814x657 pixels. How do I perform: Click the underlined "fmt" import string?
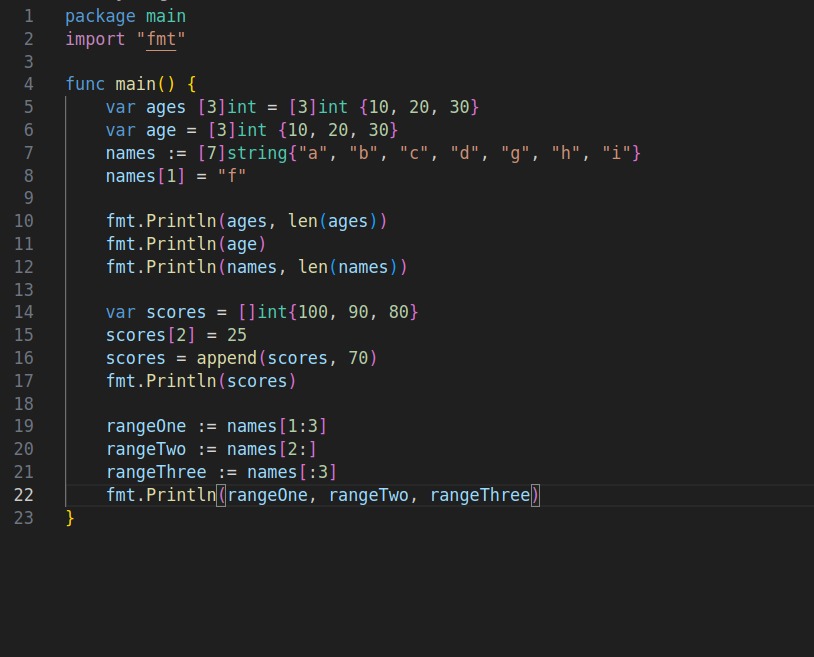point(161,39)
